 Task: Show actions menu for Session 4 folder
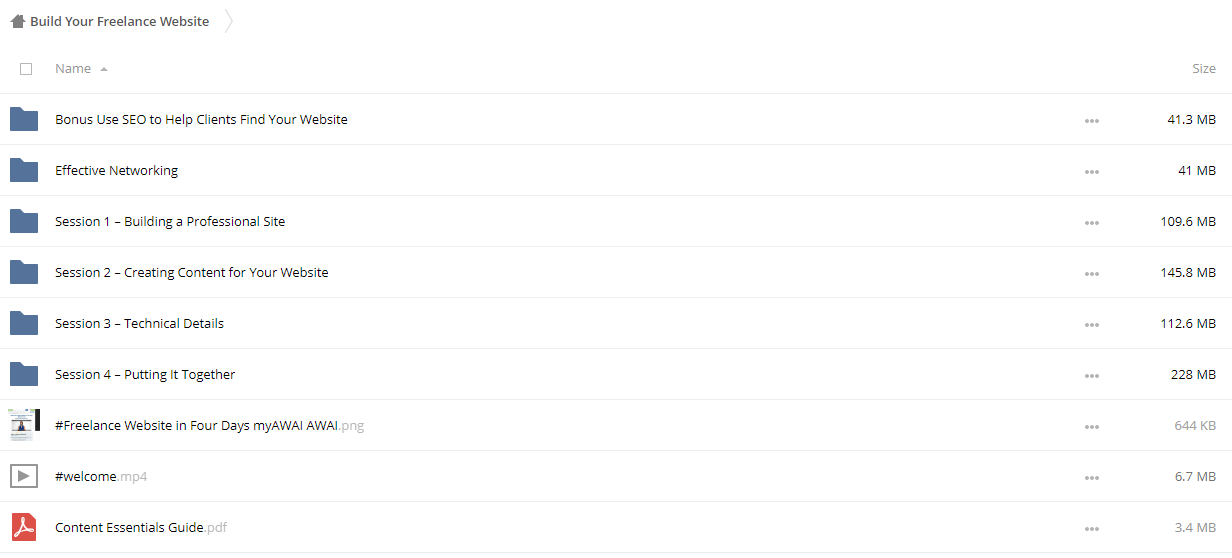[x=1091, y=376]
